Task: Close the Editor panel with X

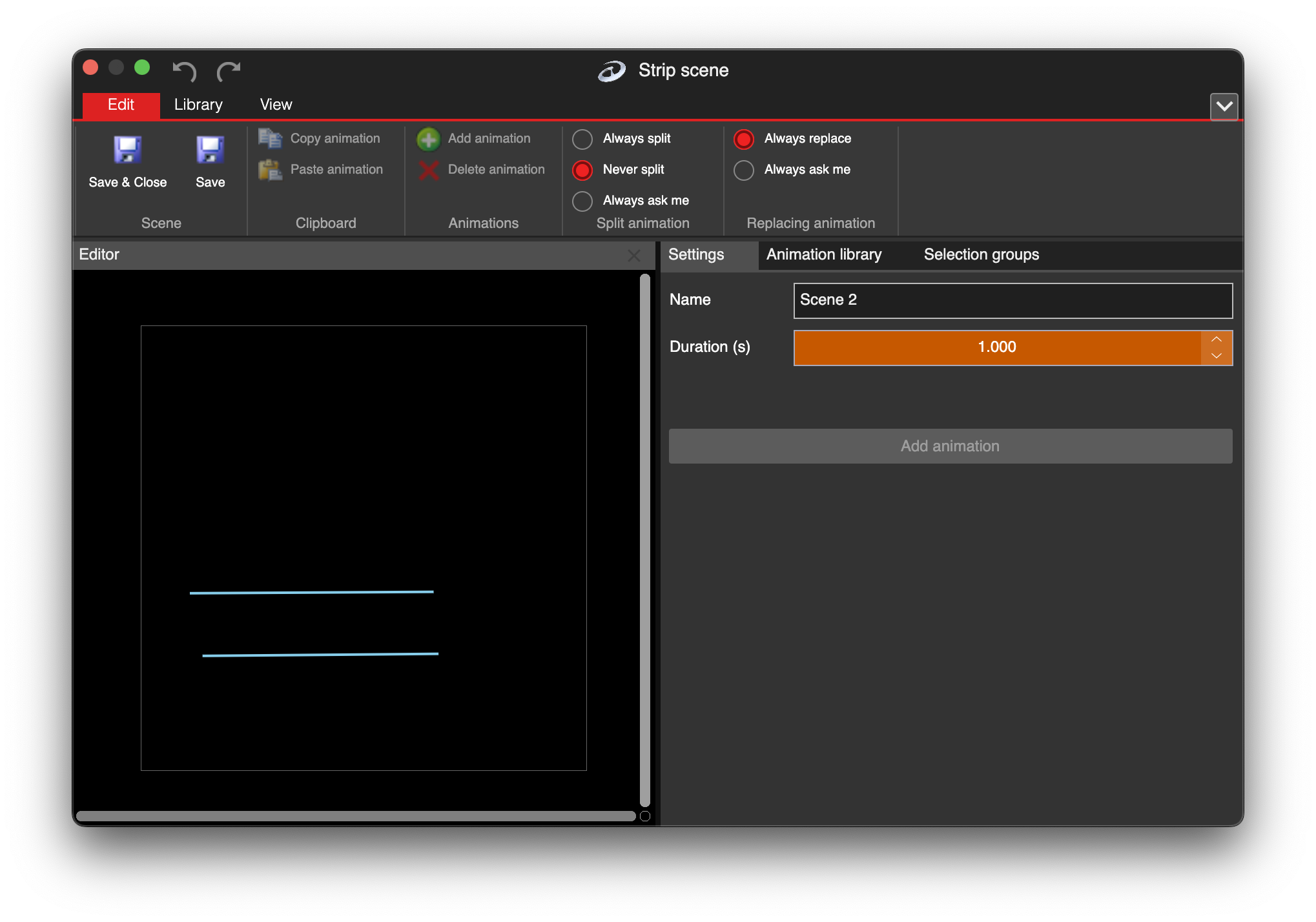Action: point(634,256)
